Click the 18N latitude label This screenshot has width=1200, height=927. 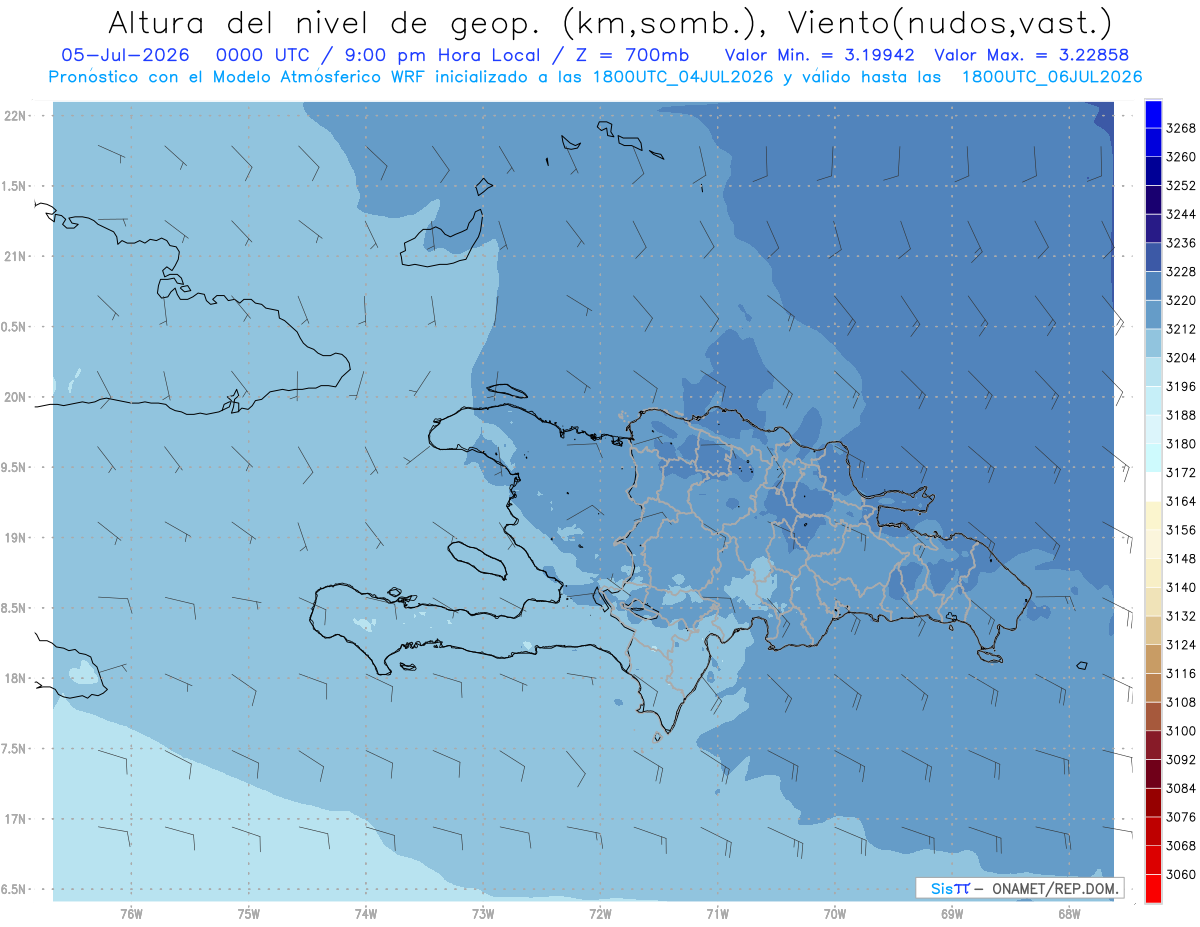point(17,679)
